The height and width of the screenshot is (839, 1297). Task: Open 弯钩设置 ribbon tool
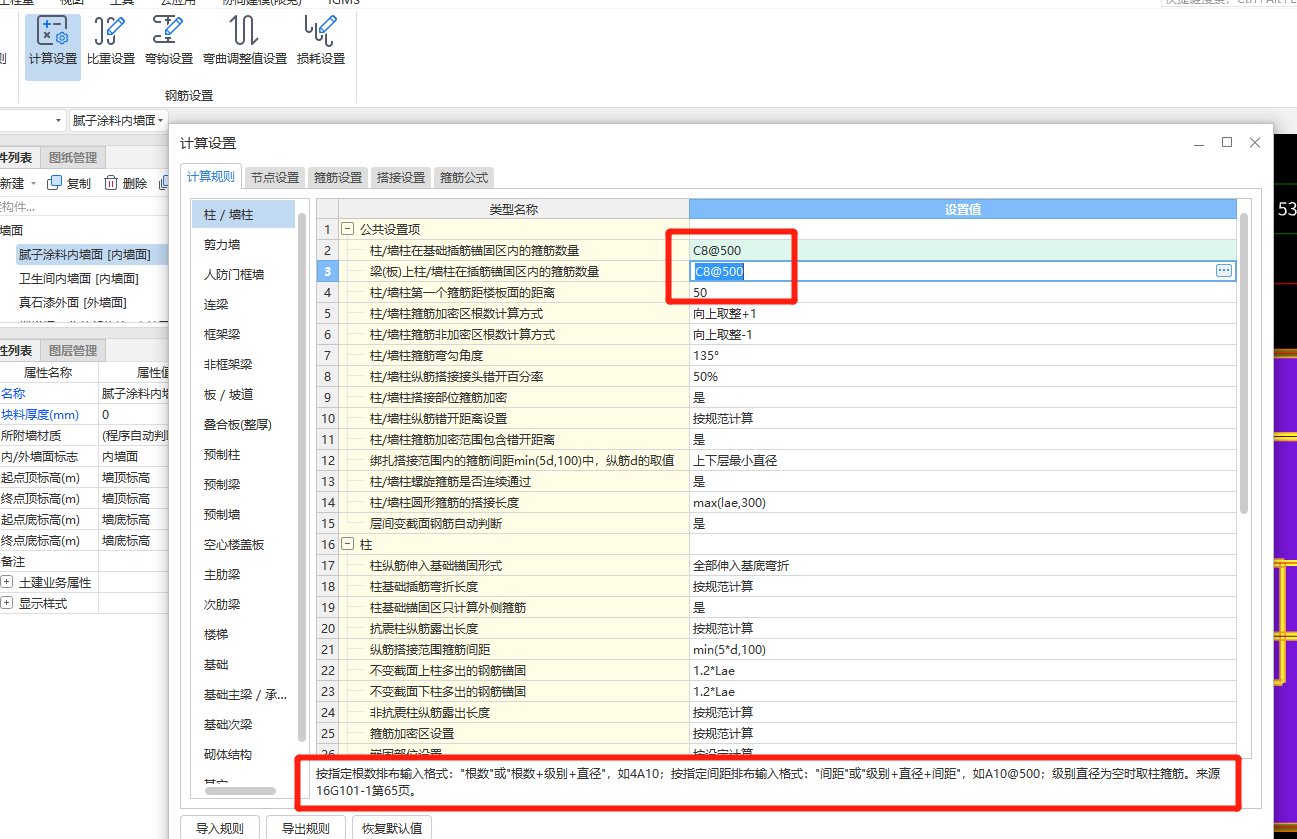169,42
